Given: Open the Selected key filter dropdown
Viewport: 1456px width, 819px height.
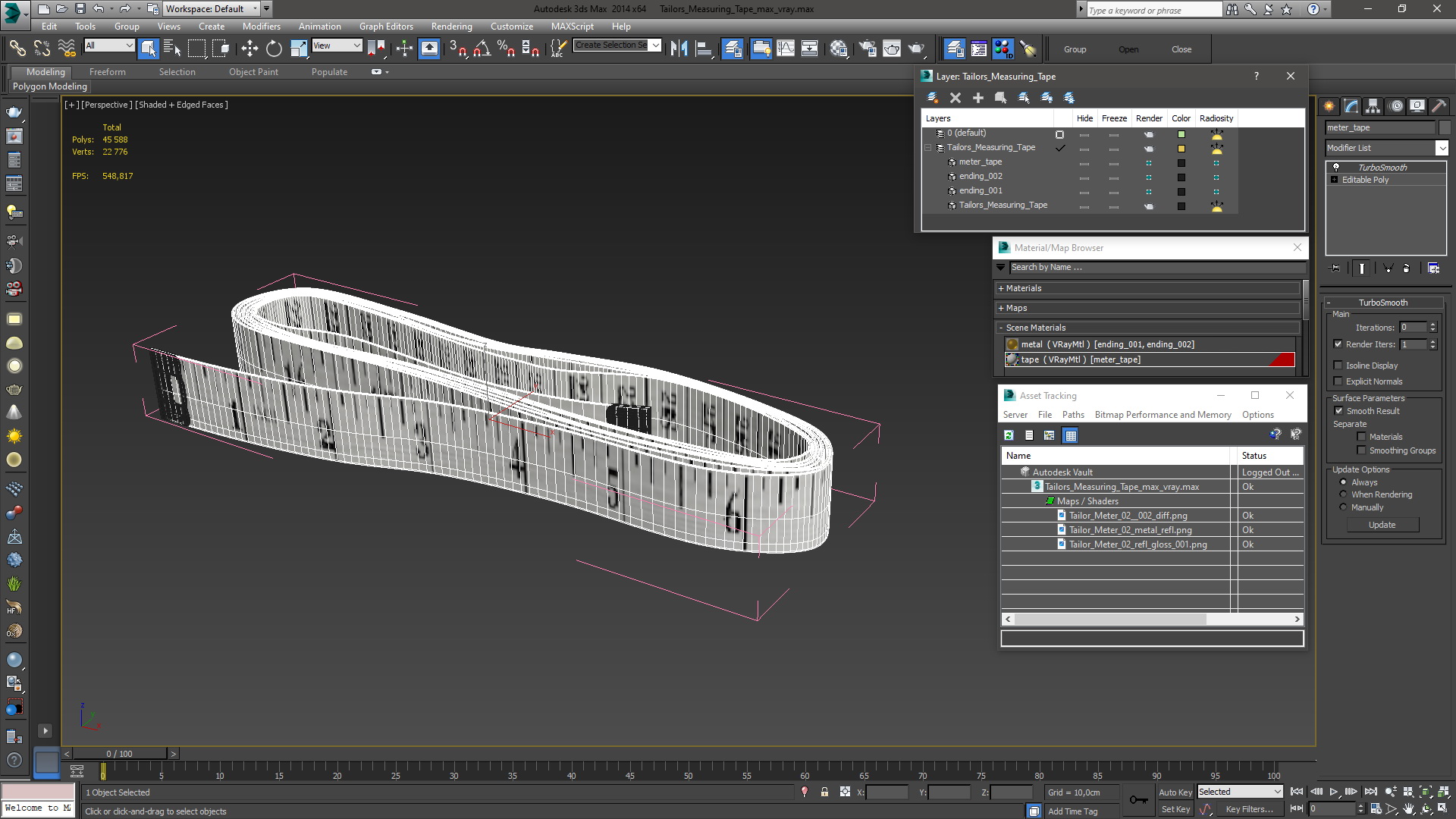Looking at the screenshot, I should coord(1239,792).
